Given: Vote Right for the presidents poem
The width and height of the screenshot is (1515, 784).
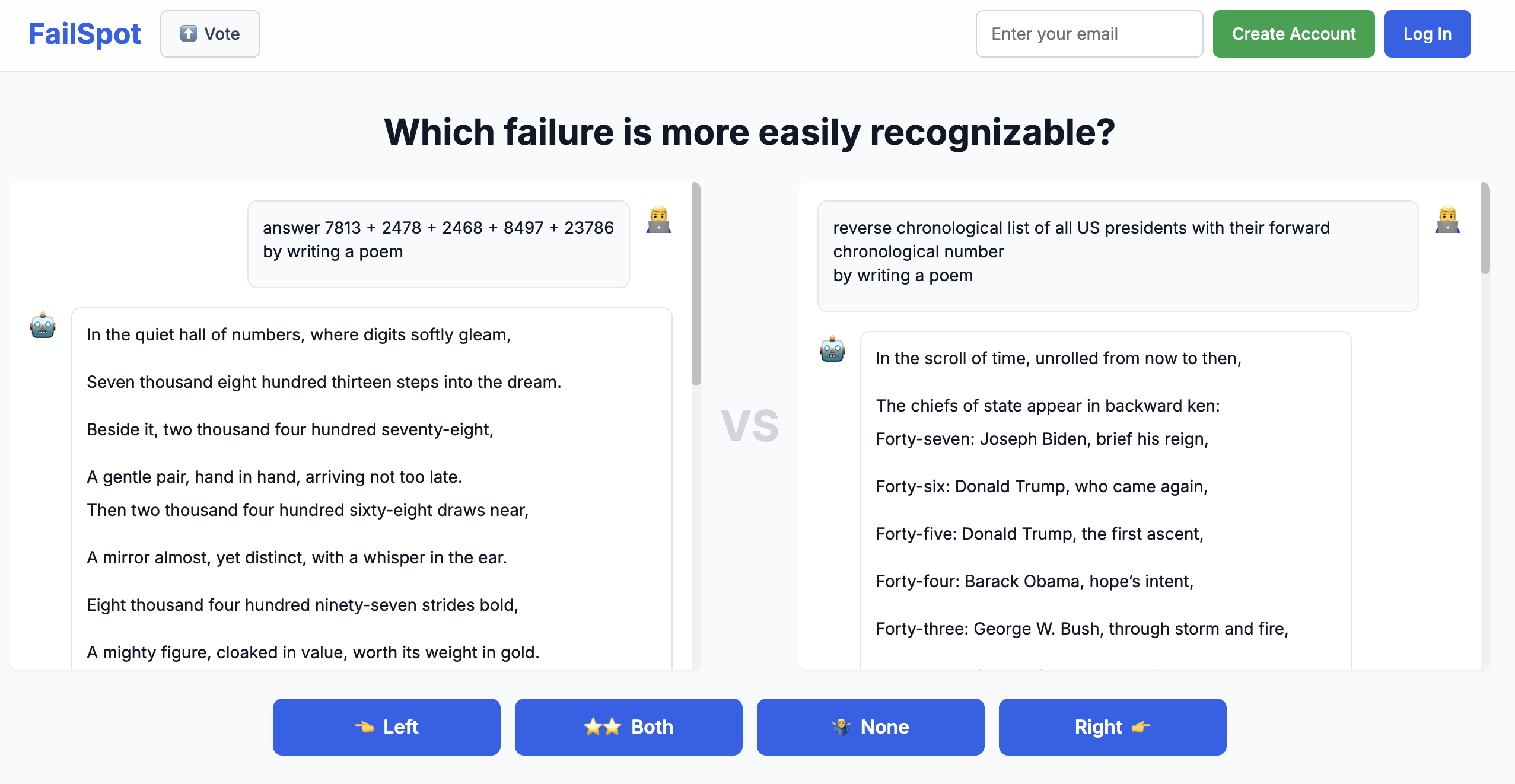Looking at the screenshot, I should pos(1112,726).
